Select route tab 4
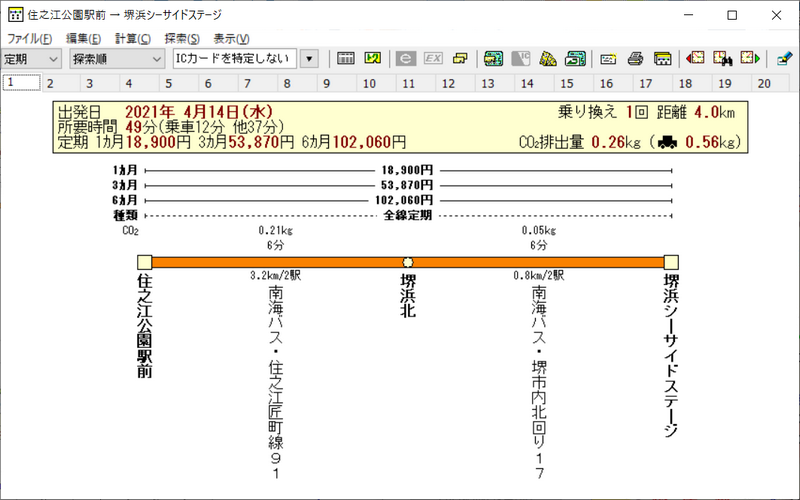800x500 pixels. point(139,83)
